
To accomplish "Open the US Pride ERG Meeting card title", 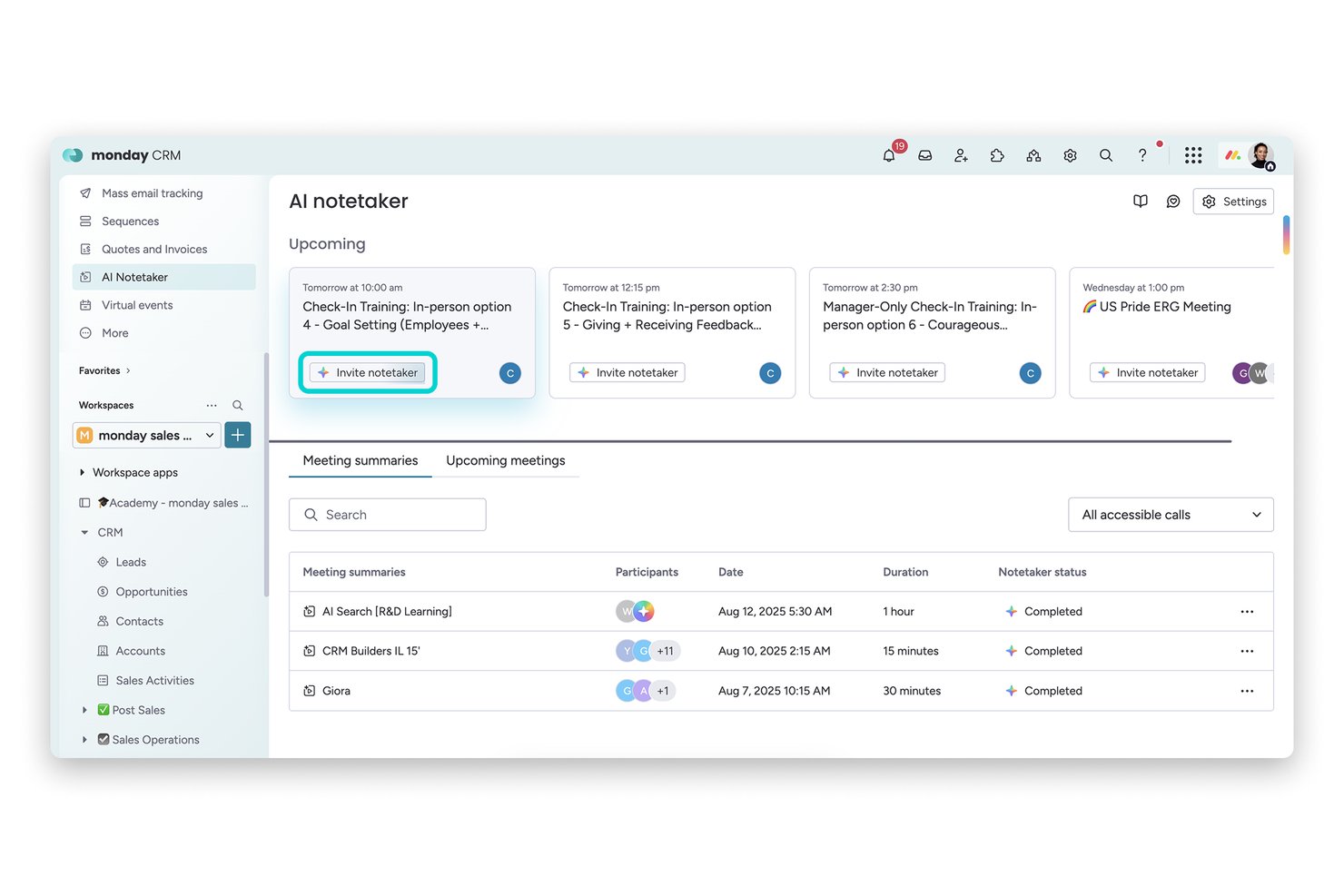I will pos(1156,307).
